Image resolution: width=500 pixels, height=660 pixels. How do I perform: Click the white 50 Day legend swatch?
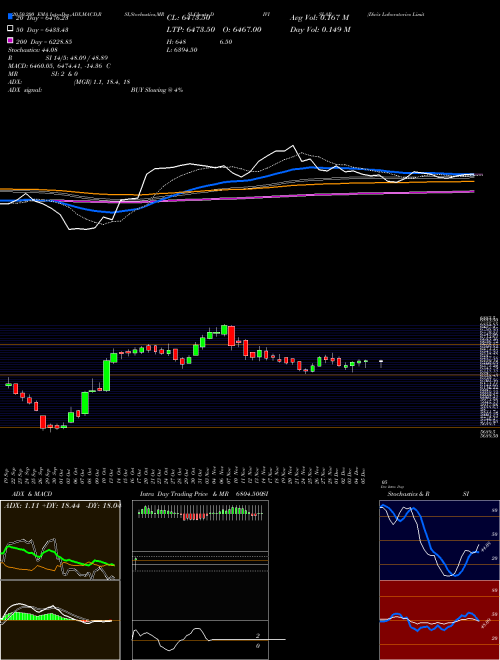pyautogui.click(x=11, y=29)
